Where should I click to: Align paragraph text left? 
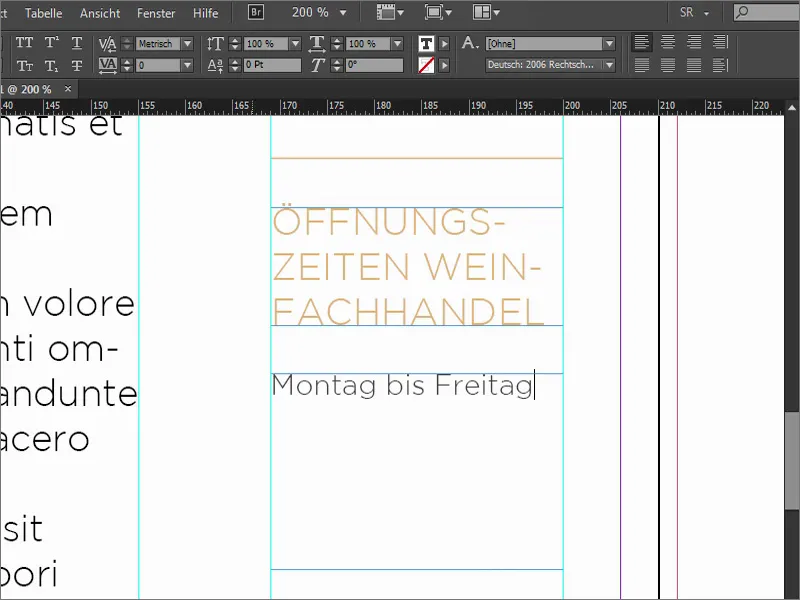642,42
